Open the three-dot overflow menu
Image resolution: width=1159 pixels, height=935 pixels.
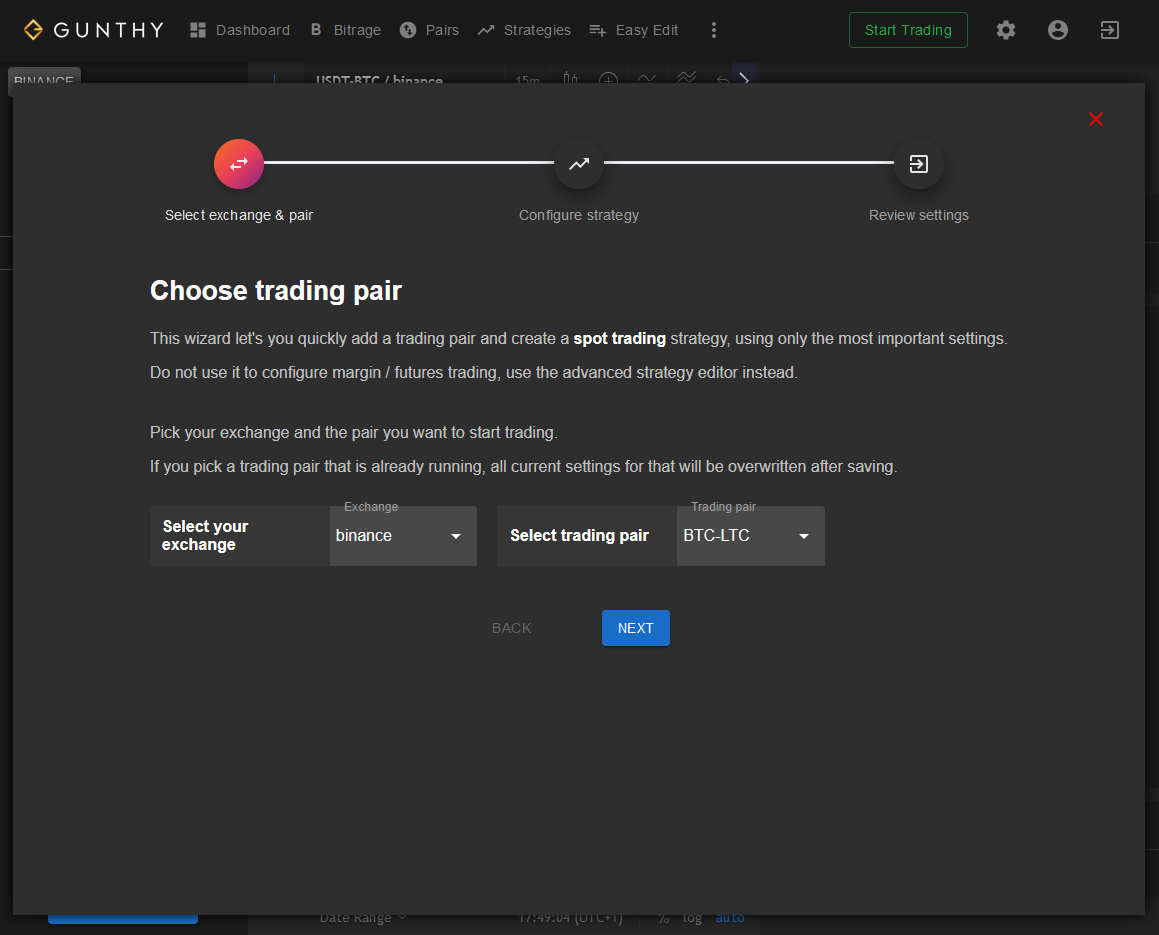point(713,30)
